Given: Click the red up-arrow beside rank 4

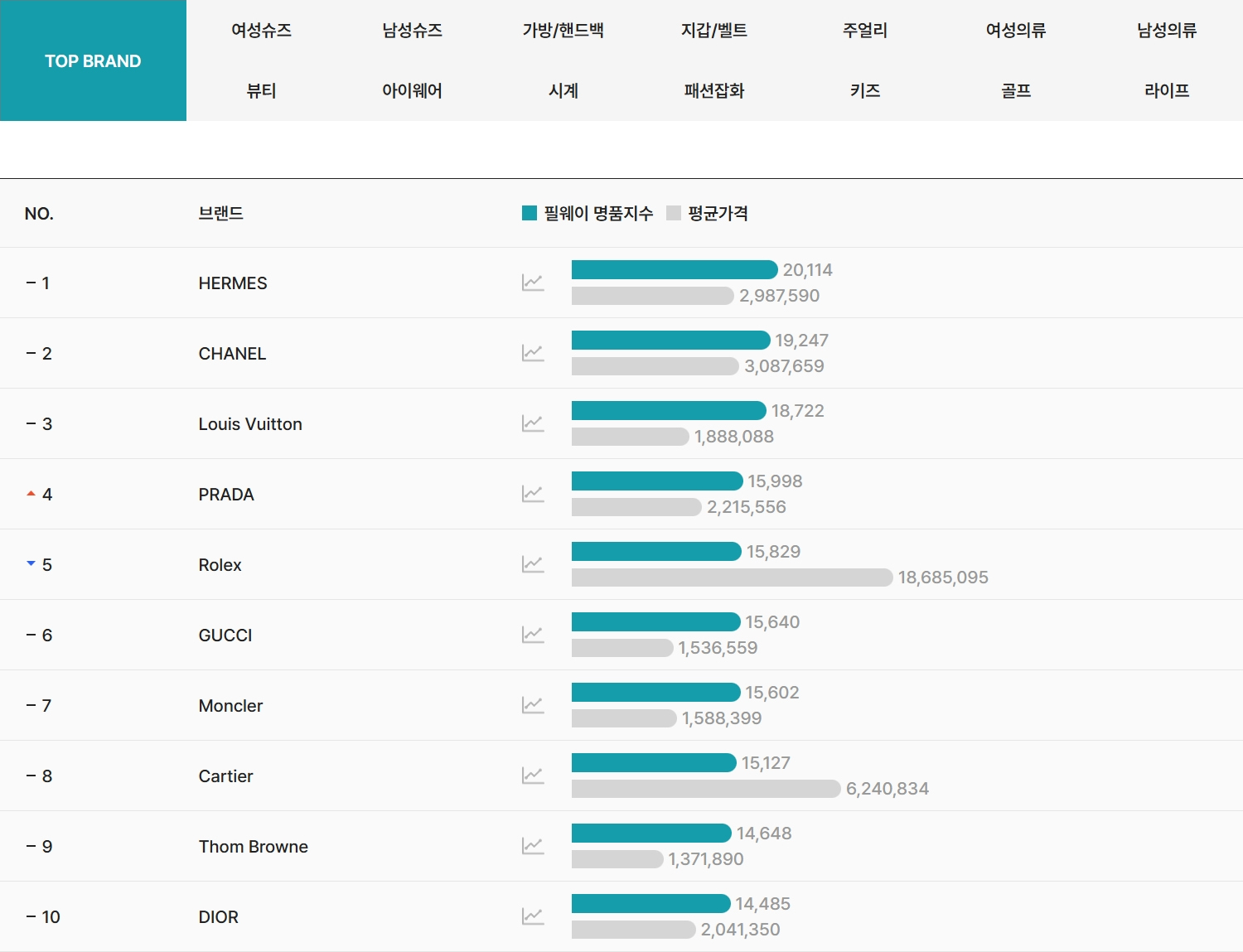Looking at the screenshot, I should (31, 494).
